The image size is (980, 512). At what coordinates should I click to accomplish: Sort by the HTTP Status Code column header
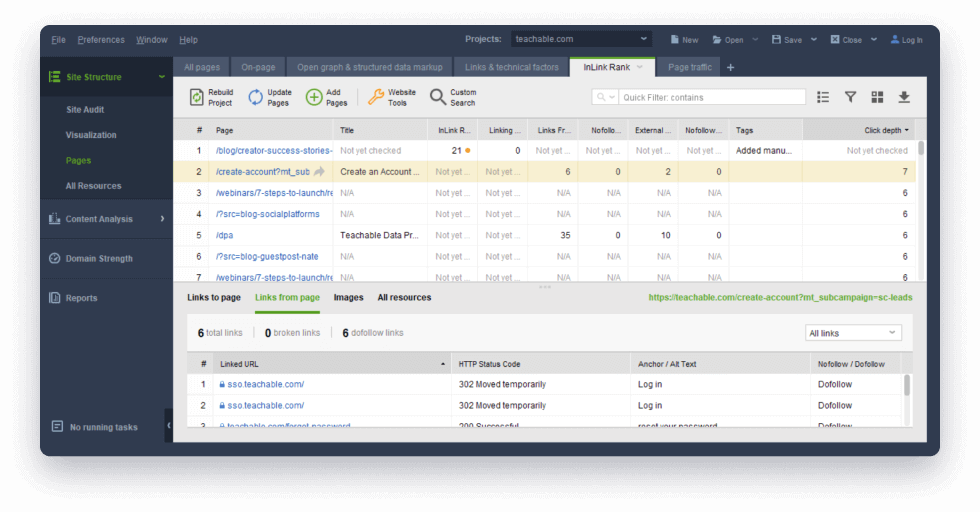coord(541,364)
